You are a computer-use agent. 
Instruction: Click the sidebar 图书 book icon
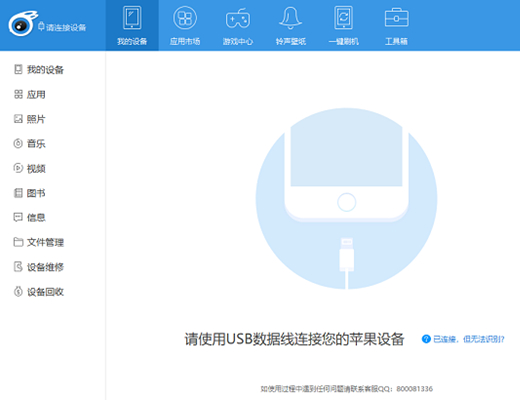(18, 193)
